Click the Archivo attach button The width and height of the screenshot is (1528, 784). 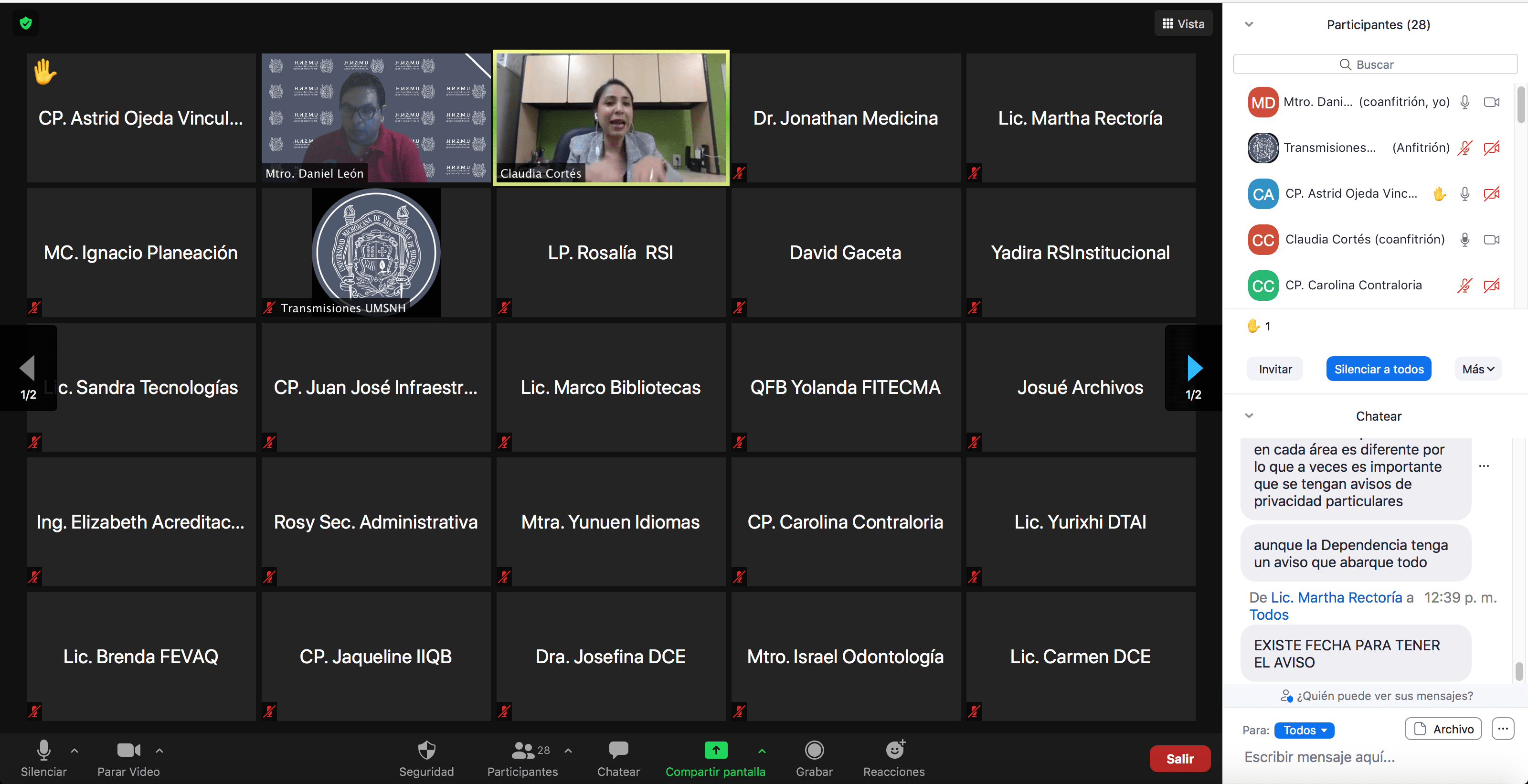pos(1443,729)
